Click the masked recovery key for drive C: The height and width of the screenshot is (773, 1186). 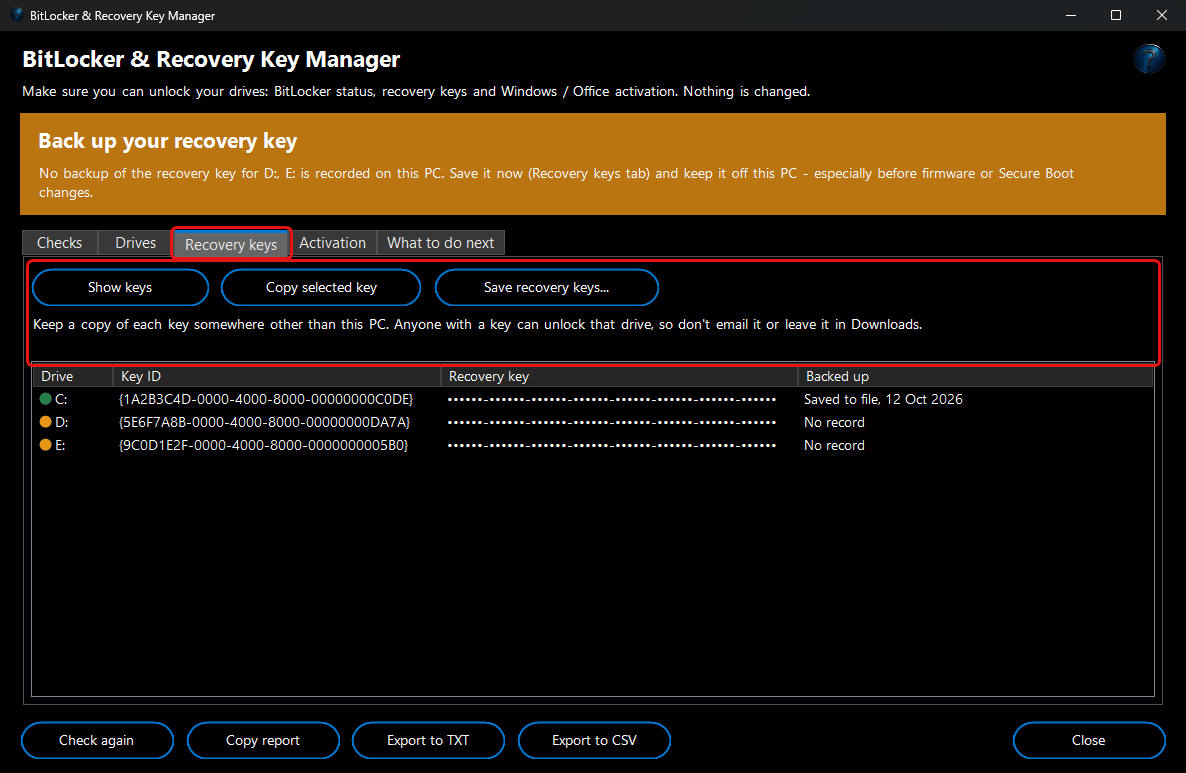[x=612, y=399]
